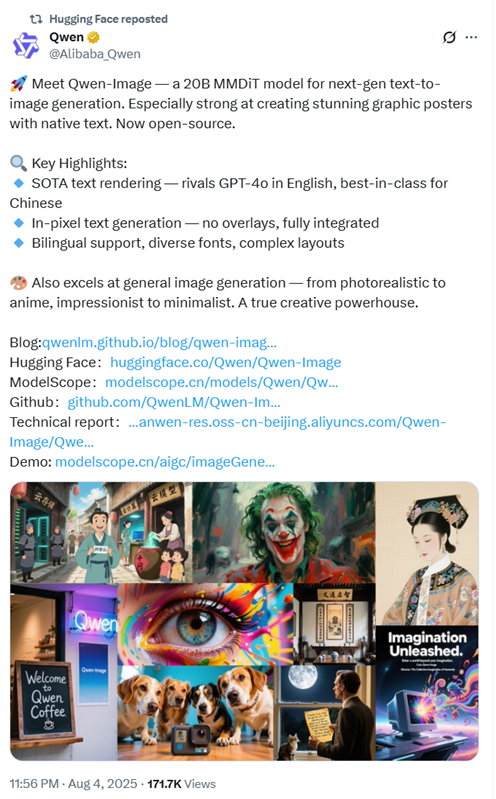496x799 pixels.
Task: Click the colorful eye artwork image
Action: 205,625
